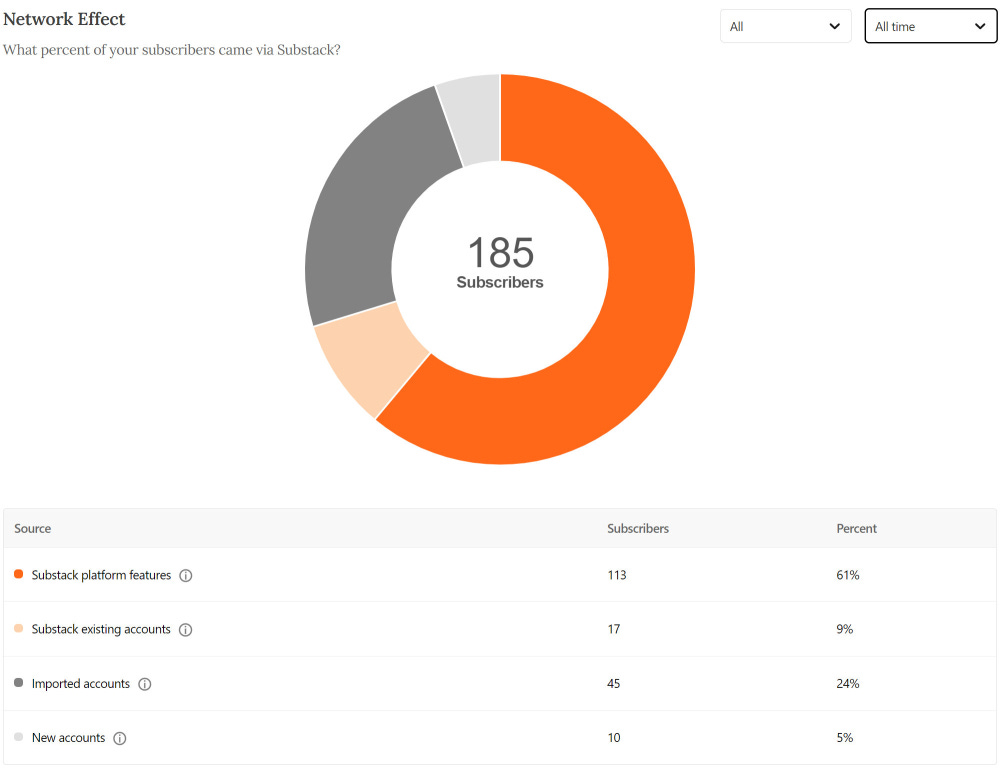
Task: Click the dark gray swatch for Imported accounts
Action: [18, 682]
